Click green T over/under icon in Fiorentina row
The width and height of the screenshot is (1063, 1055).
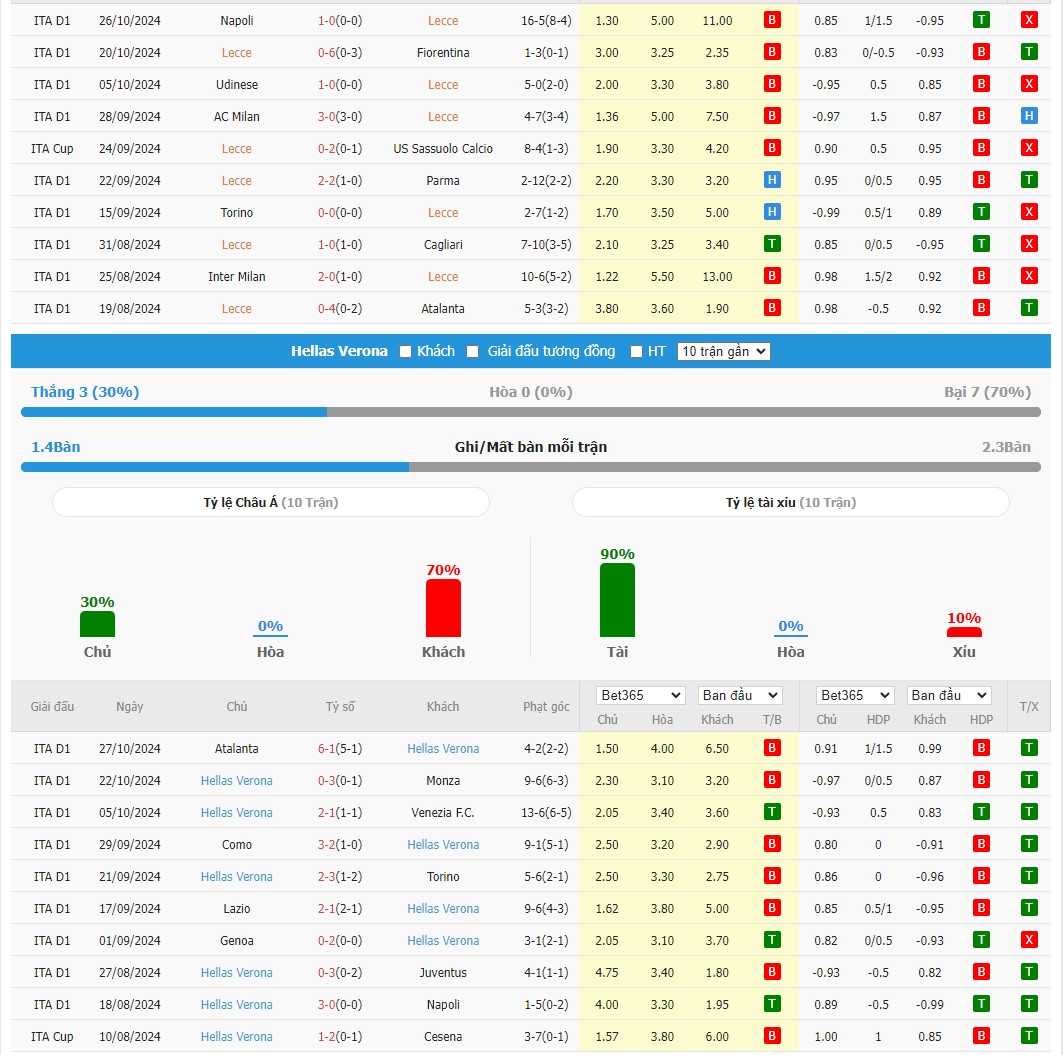(x=1029, y=52)
